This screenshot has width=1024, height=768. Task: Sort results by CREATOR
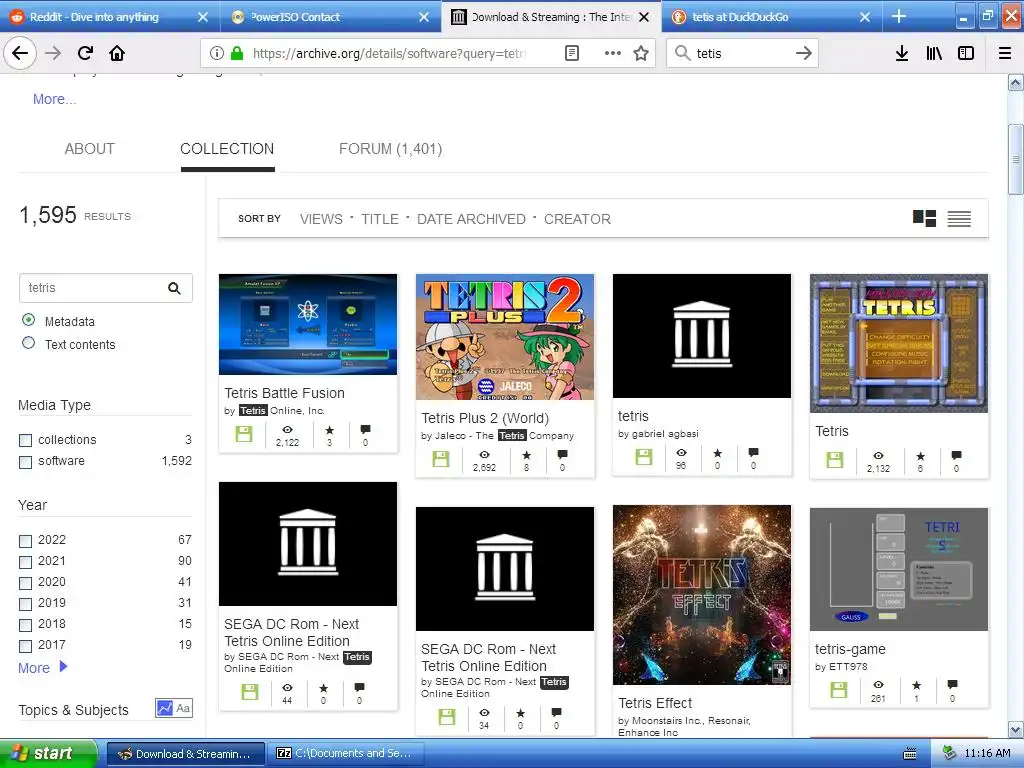[x=577, y=219]
